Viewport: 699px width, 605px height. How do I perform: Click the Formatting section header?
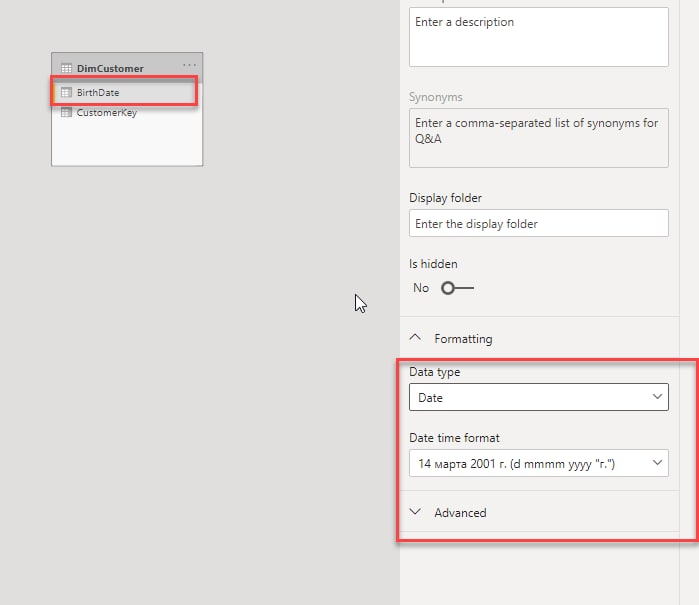(463, 339)
